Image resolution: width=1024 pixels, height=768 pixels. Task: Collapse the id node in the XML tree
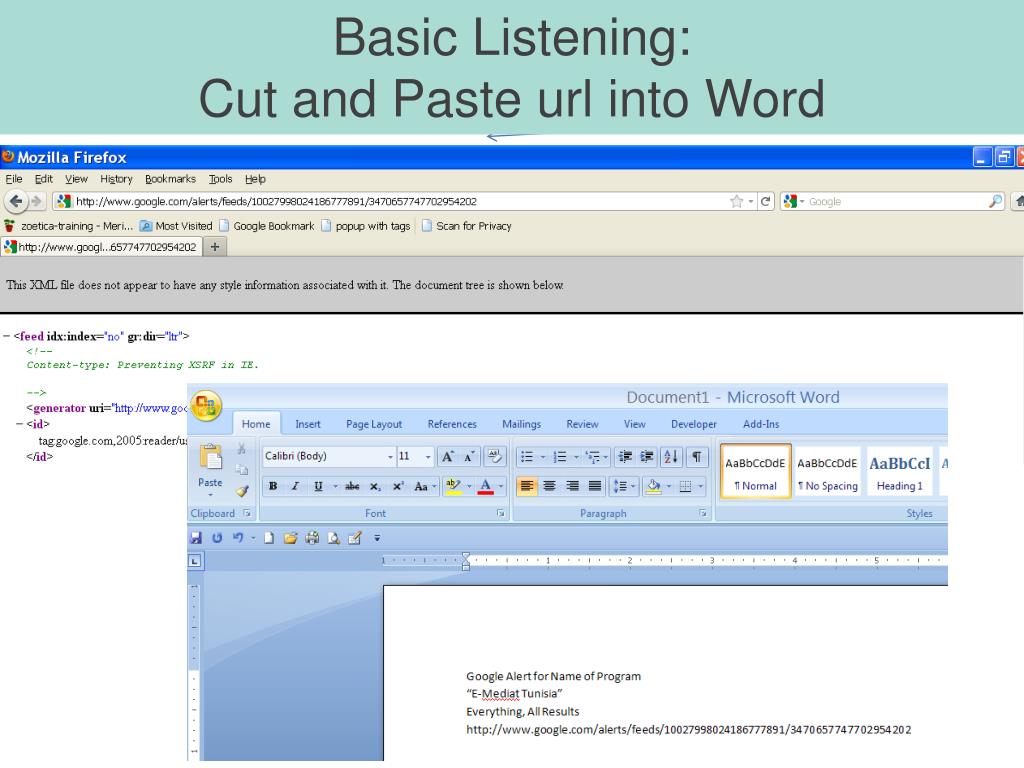point(20,424)
